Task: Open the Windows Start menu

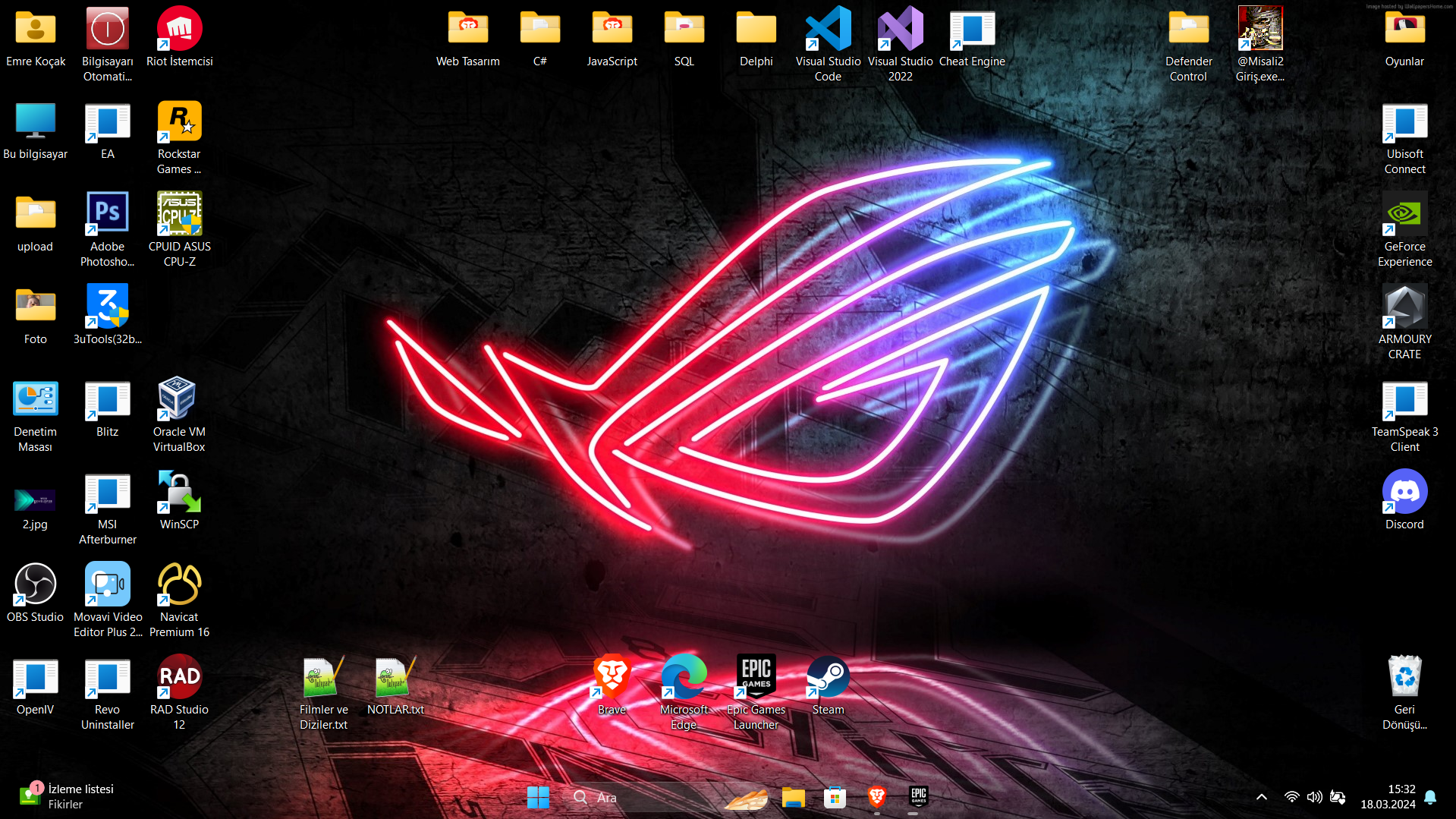Action: [x=538, y=798]
